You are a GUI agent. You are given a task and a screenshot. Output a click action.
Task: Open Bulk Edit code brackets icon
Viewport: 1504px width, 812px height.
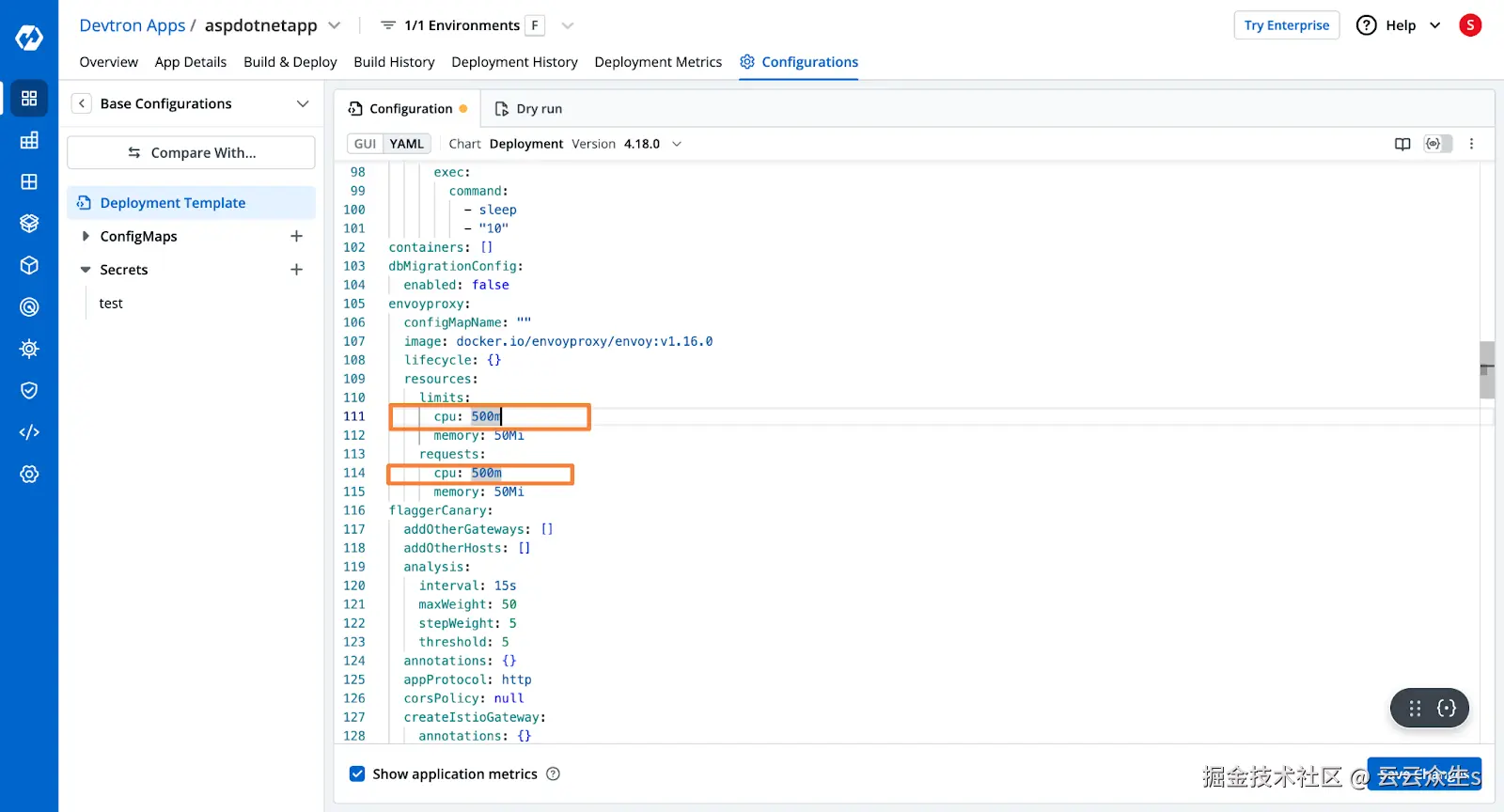coord(29,432)
